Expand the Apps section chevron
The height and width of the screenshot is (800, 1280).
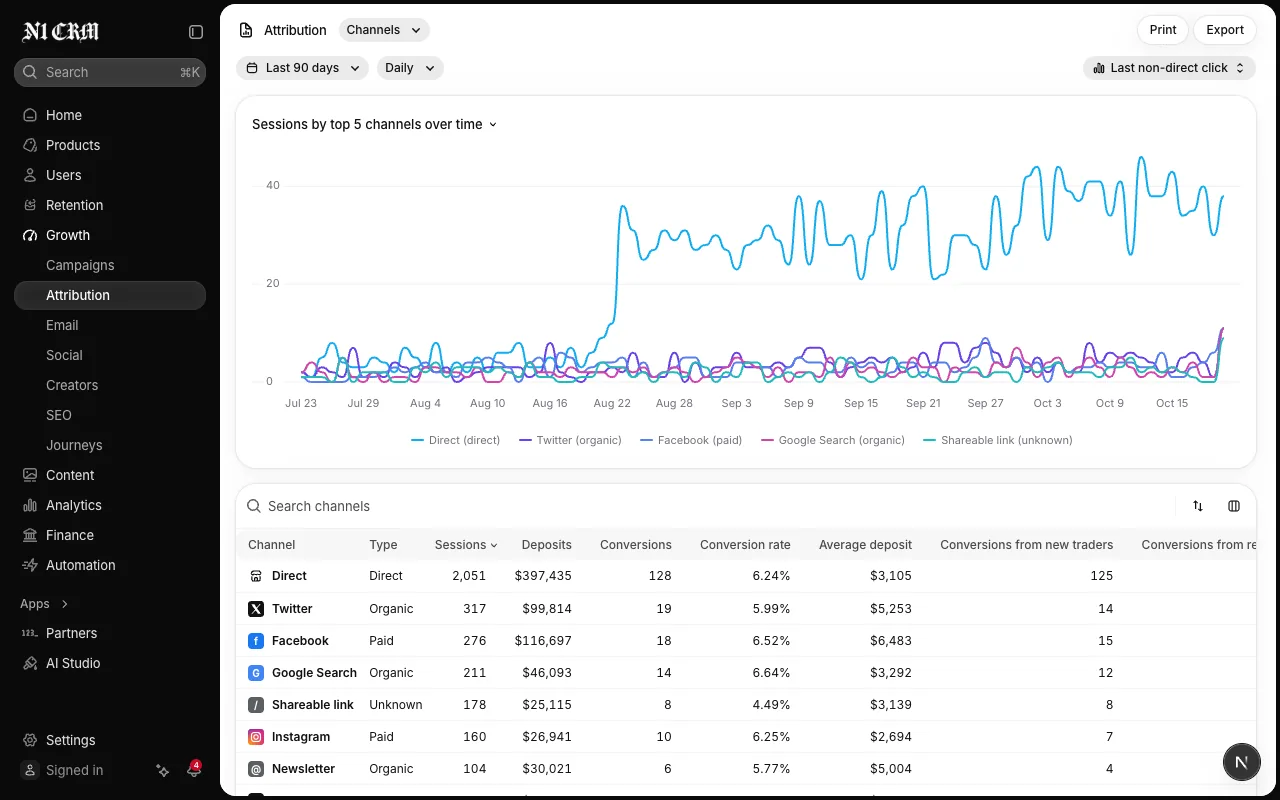(65, 604)
